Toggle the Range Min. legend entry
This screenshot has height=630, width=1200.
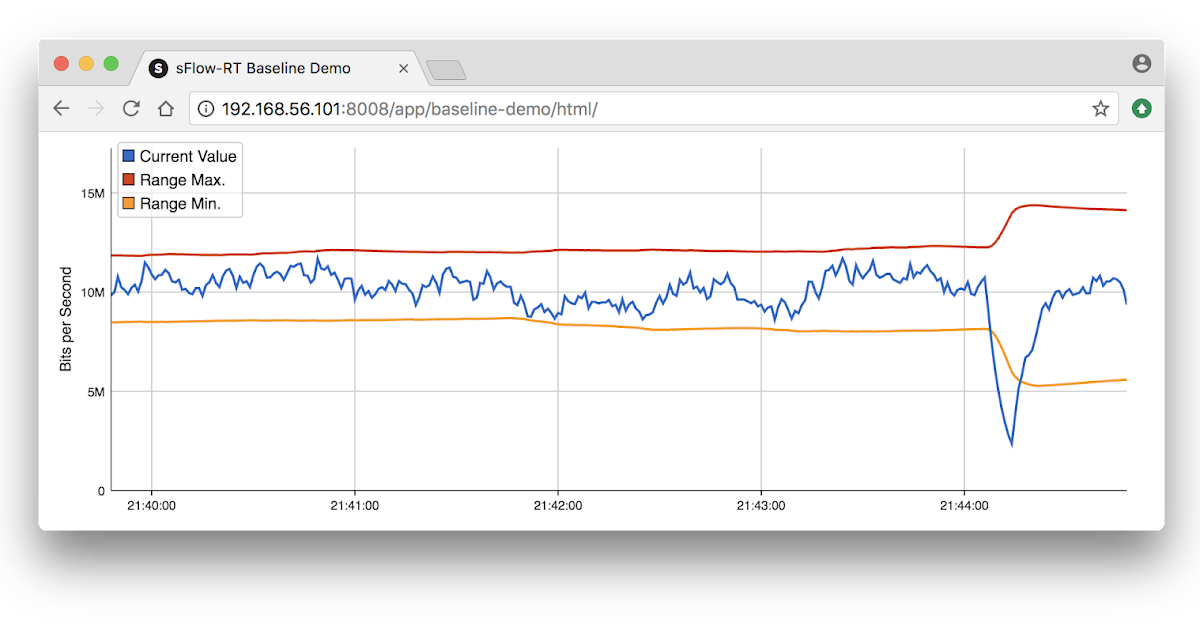point(183,203)
